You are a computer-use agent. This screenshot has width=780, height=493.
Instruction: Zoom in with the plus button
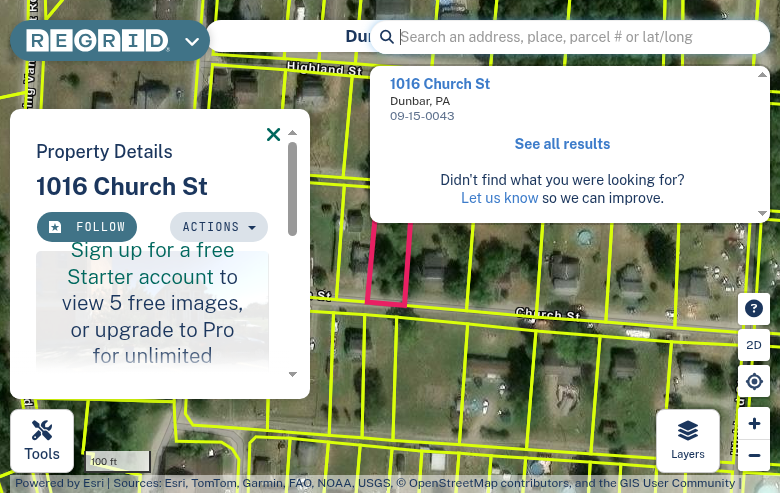coord(754,424)
